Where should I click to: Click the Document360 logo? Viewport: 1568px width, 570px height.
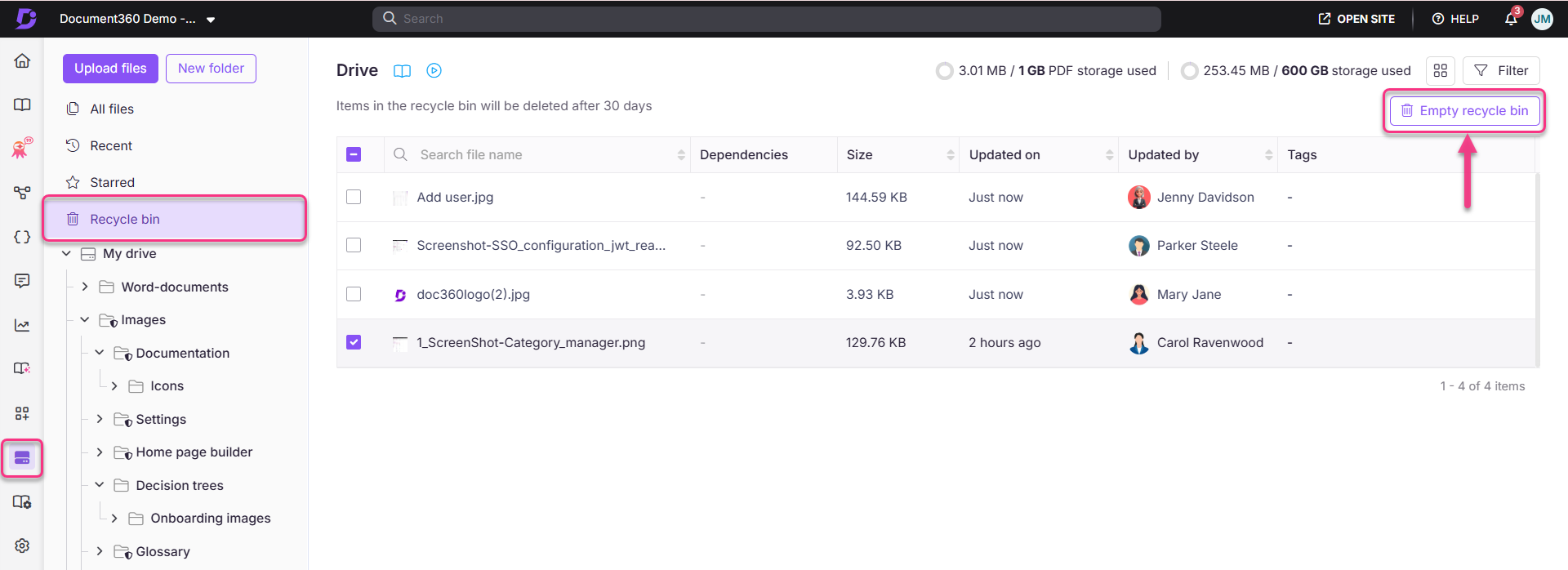(26, 18)
